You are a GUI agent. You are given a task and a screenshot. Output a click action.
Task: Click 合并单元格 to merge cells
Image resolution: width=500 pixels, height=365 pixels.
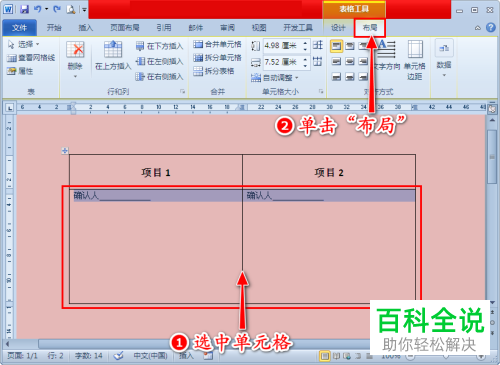pos(217,44)
